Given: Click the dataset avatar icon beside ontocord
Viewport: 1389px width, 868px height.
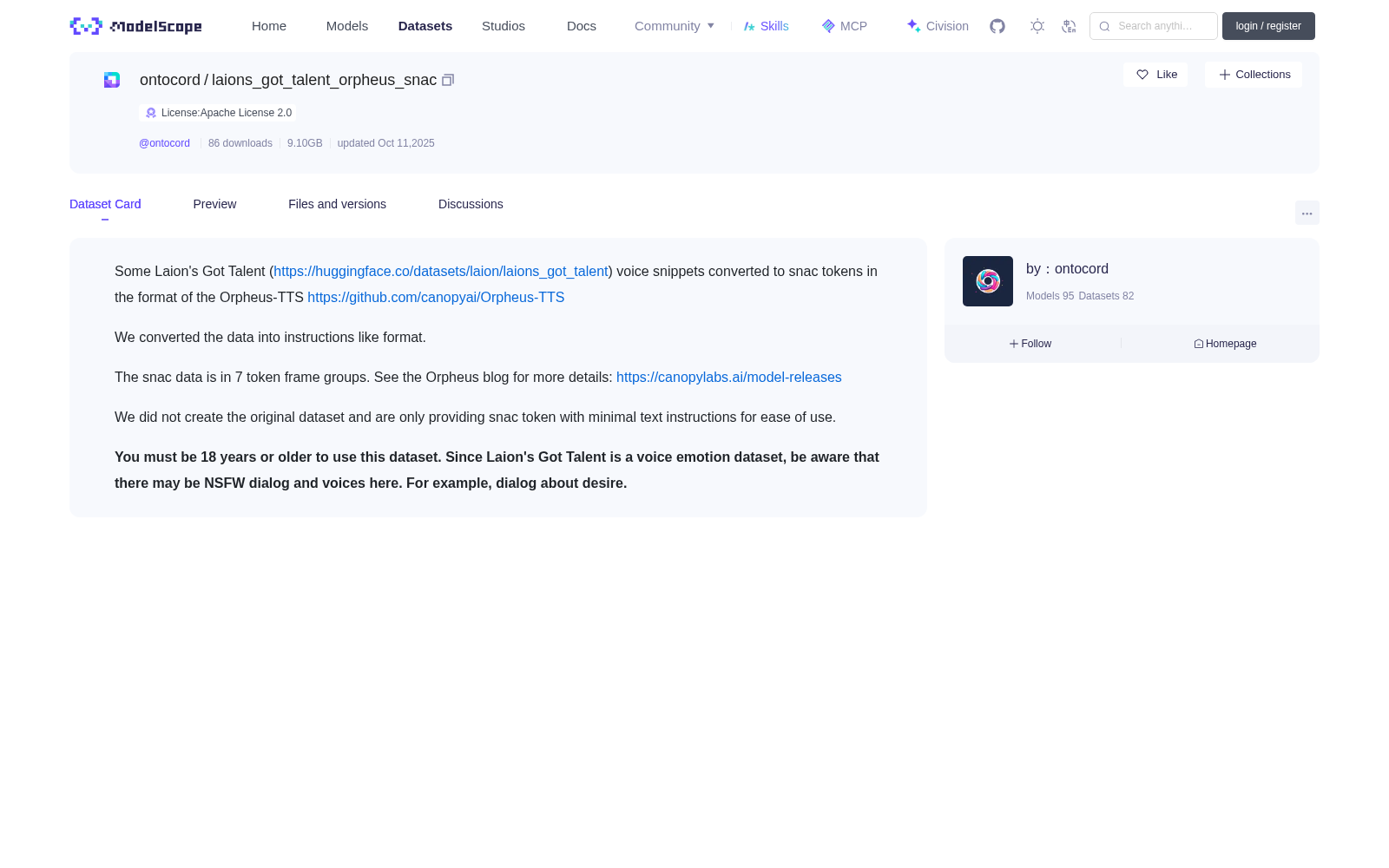Looking at the screenshot, I should coord(112,80).
